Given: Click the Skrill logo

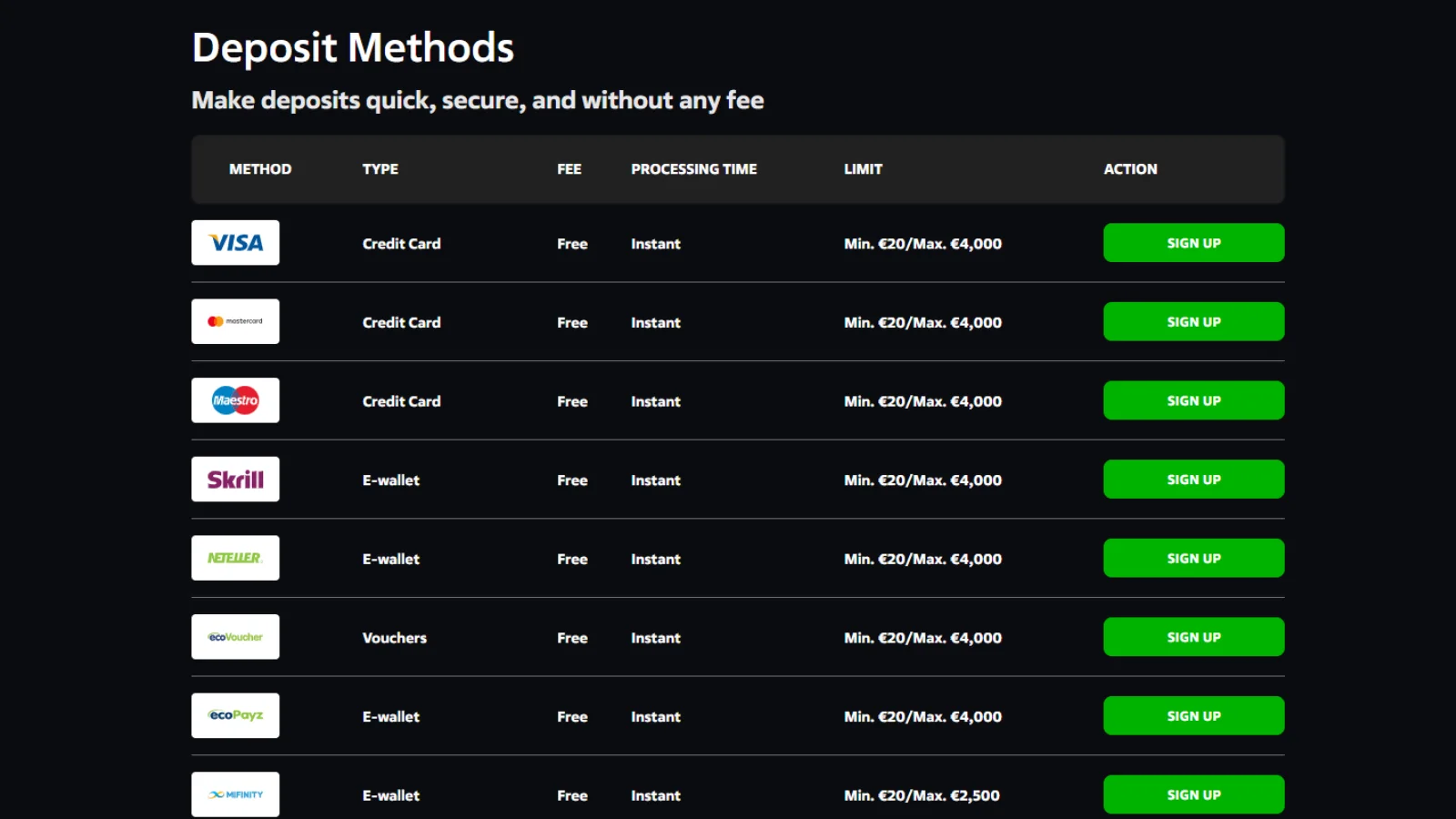Looking at the screenshot, I should (235, 480).
